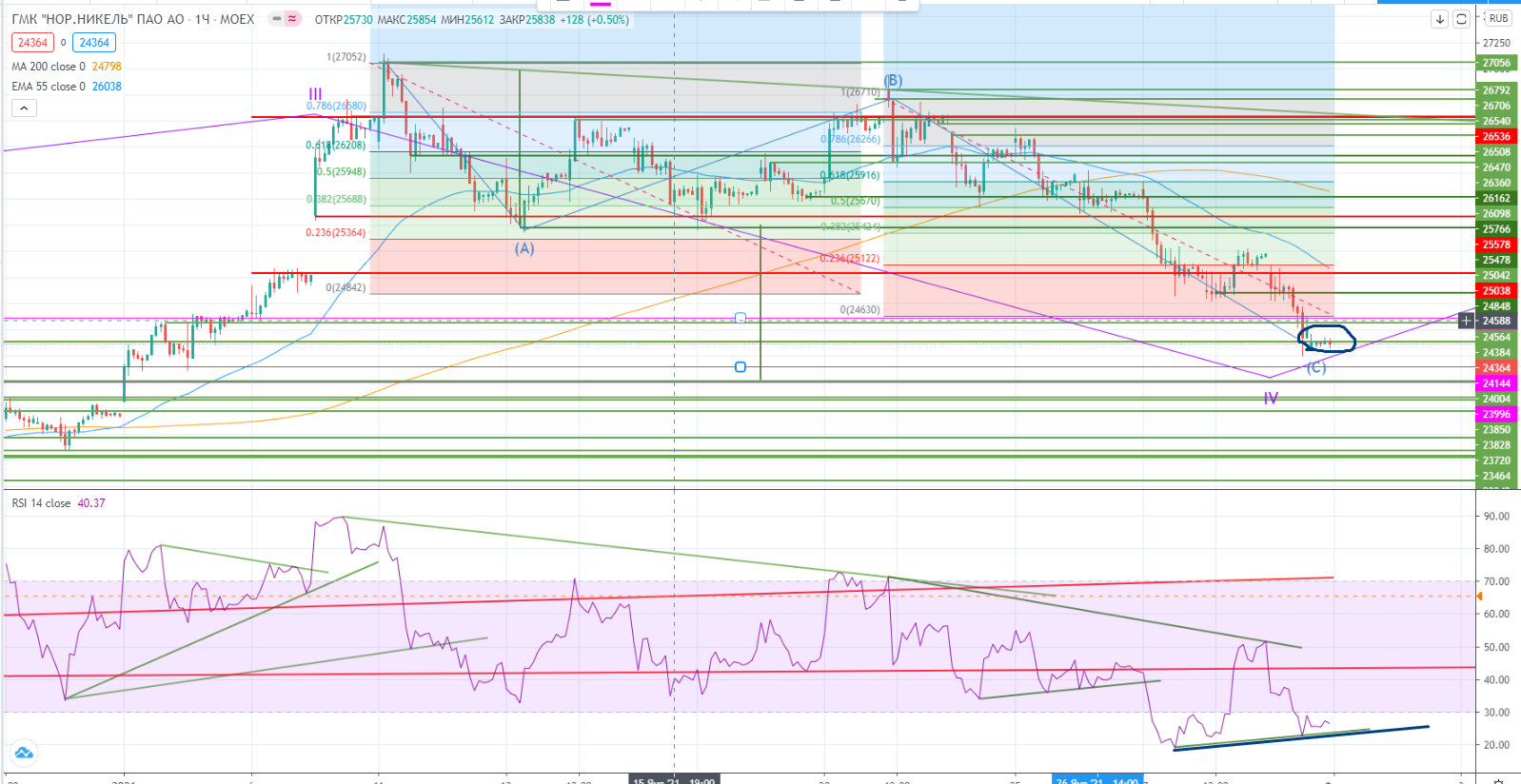Click the square fullscreen icon beside RUB

click(x=1461, y=19)
